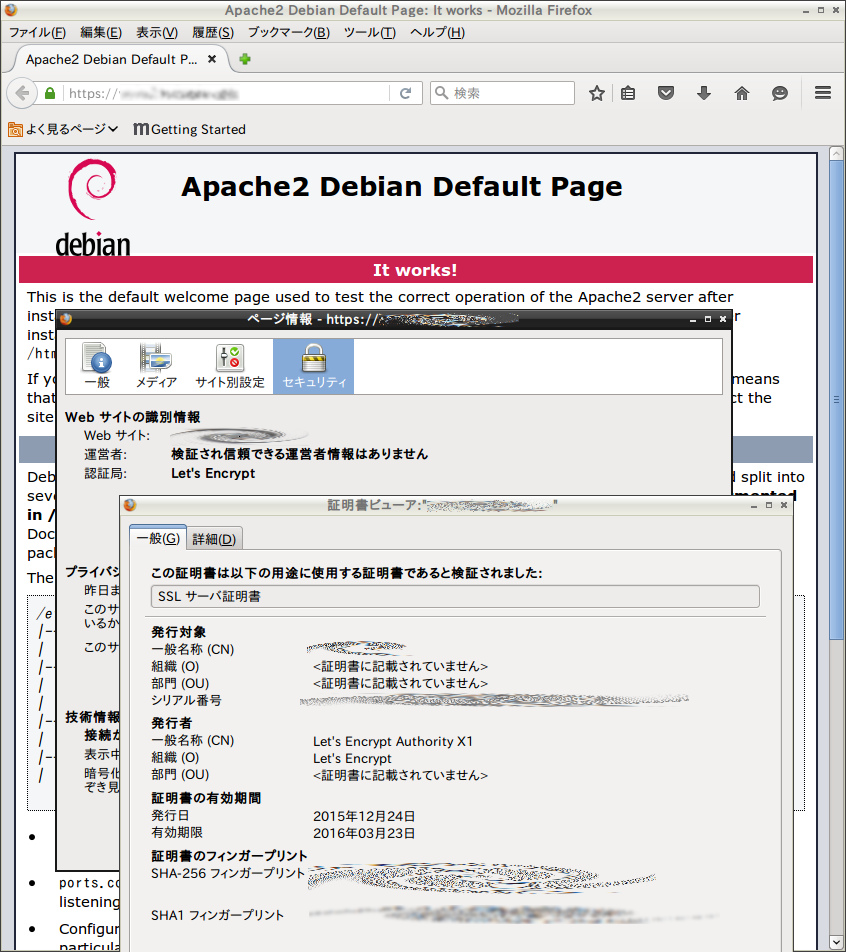
Task: Bookmark this page with the star icon
Action: click(x=597, y=94)
